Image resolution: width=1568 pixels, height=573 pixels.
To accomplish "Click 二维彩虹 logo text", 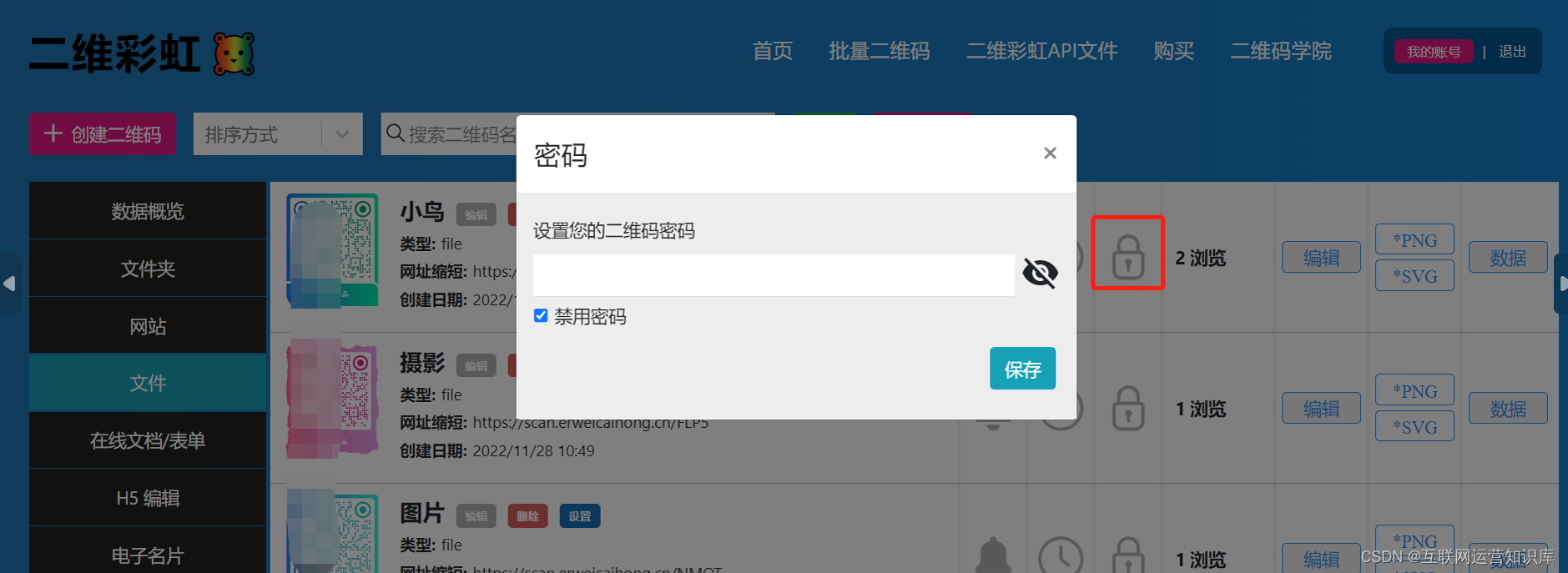I will click(x=115, y=54).
